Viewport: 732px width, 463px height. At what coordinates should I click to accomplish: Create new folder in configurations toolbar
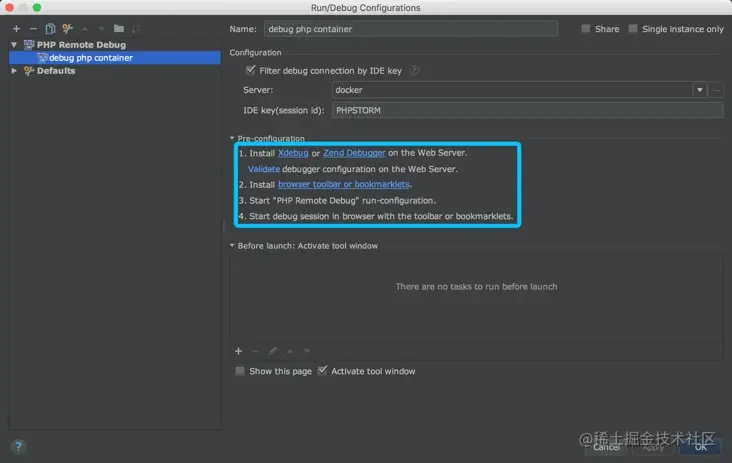(x=119, y=29)
